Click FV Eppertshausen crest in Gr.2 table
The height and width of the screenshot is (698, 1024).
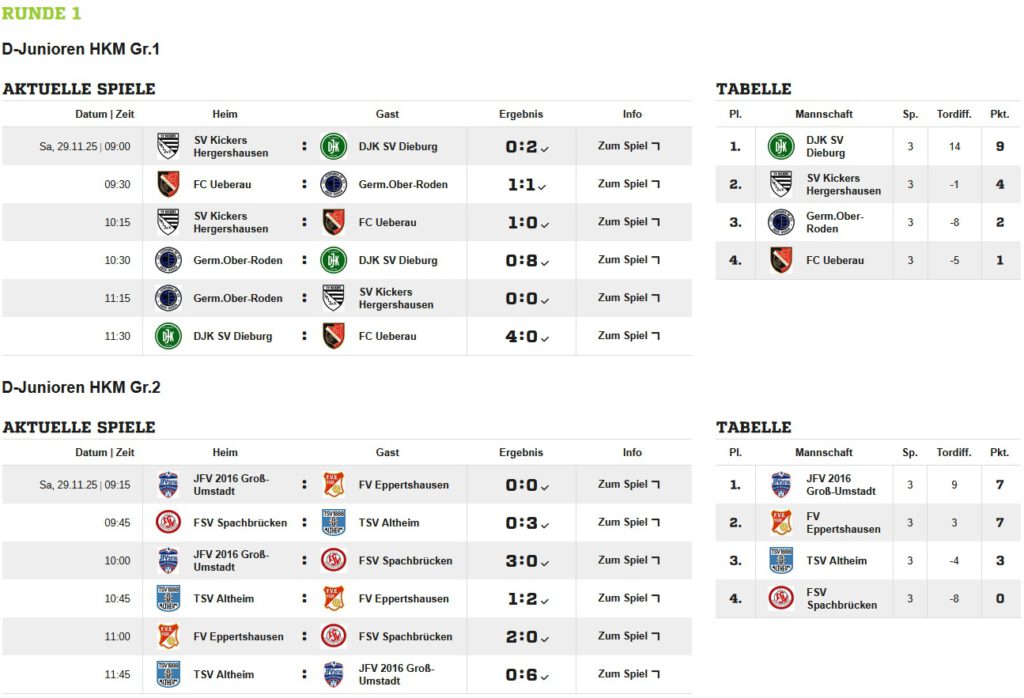(781, 523)
